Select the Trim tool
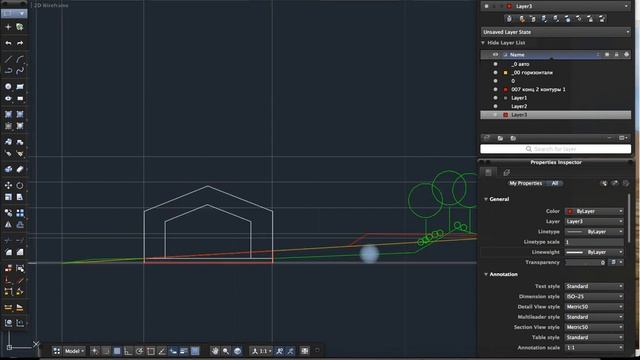640x360 pixels. click(8, 240)
